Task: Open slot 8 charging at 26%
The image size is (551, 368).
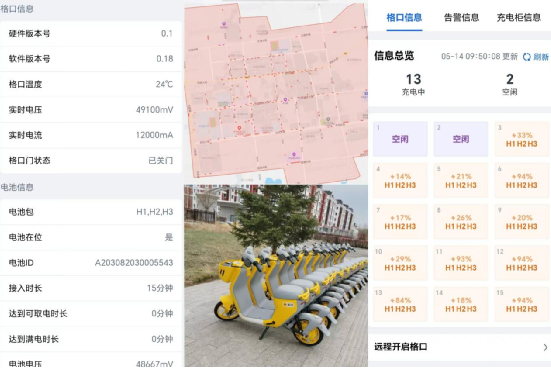Action: (x=461, y=222)
